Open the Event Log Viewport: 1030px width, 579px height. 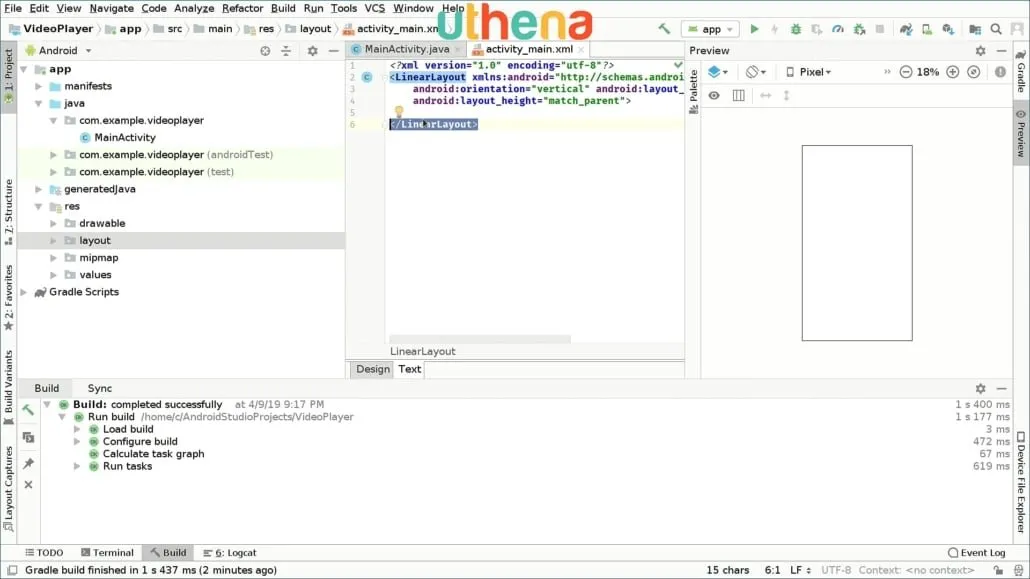(976, 553)
